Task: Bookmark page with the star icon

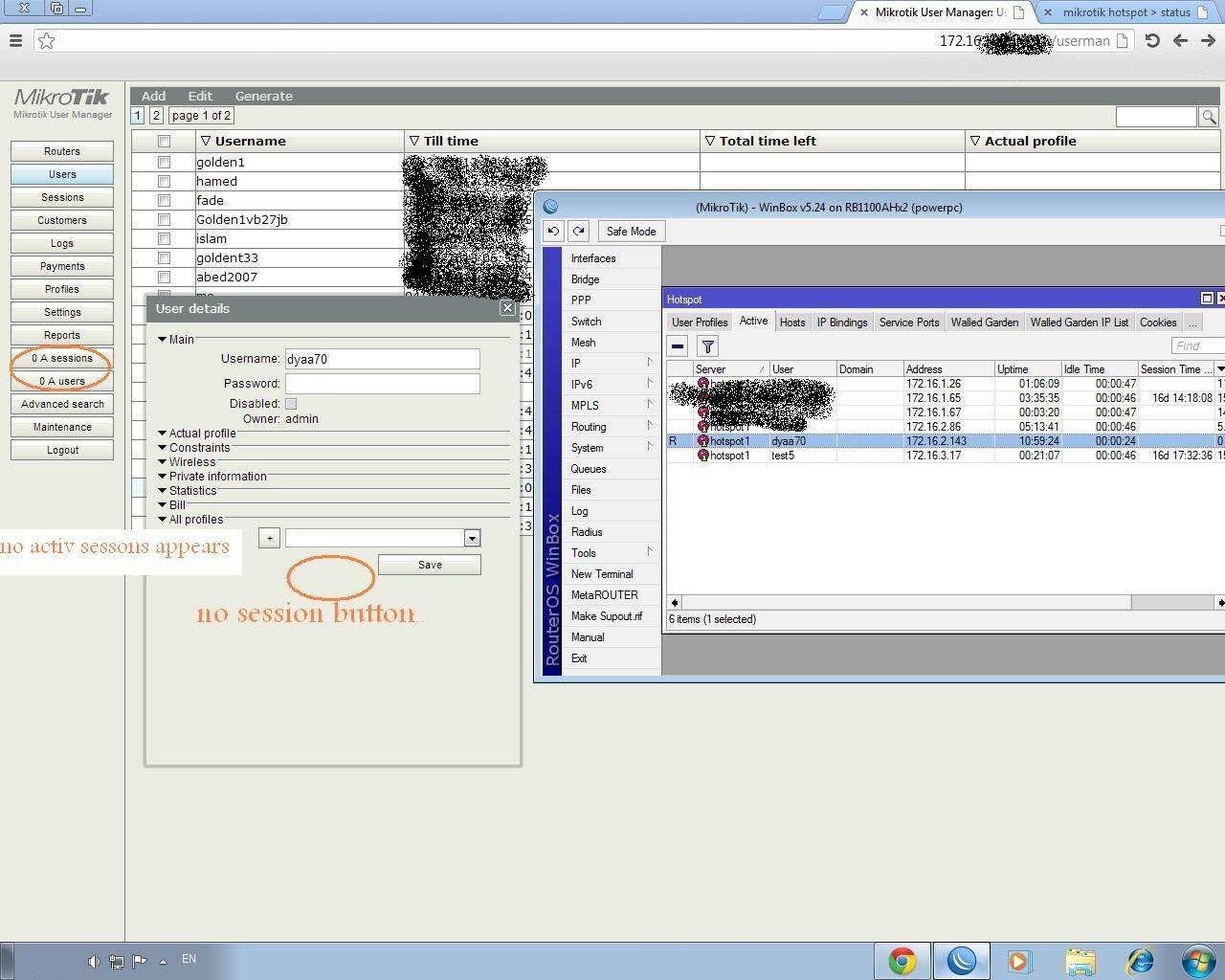Action: click(46, 40)
